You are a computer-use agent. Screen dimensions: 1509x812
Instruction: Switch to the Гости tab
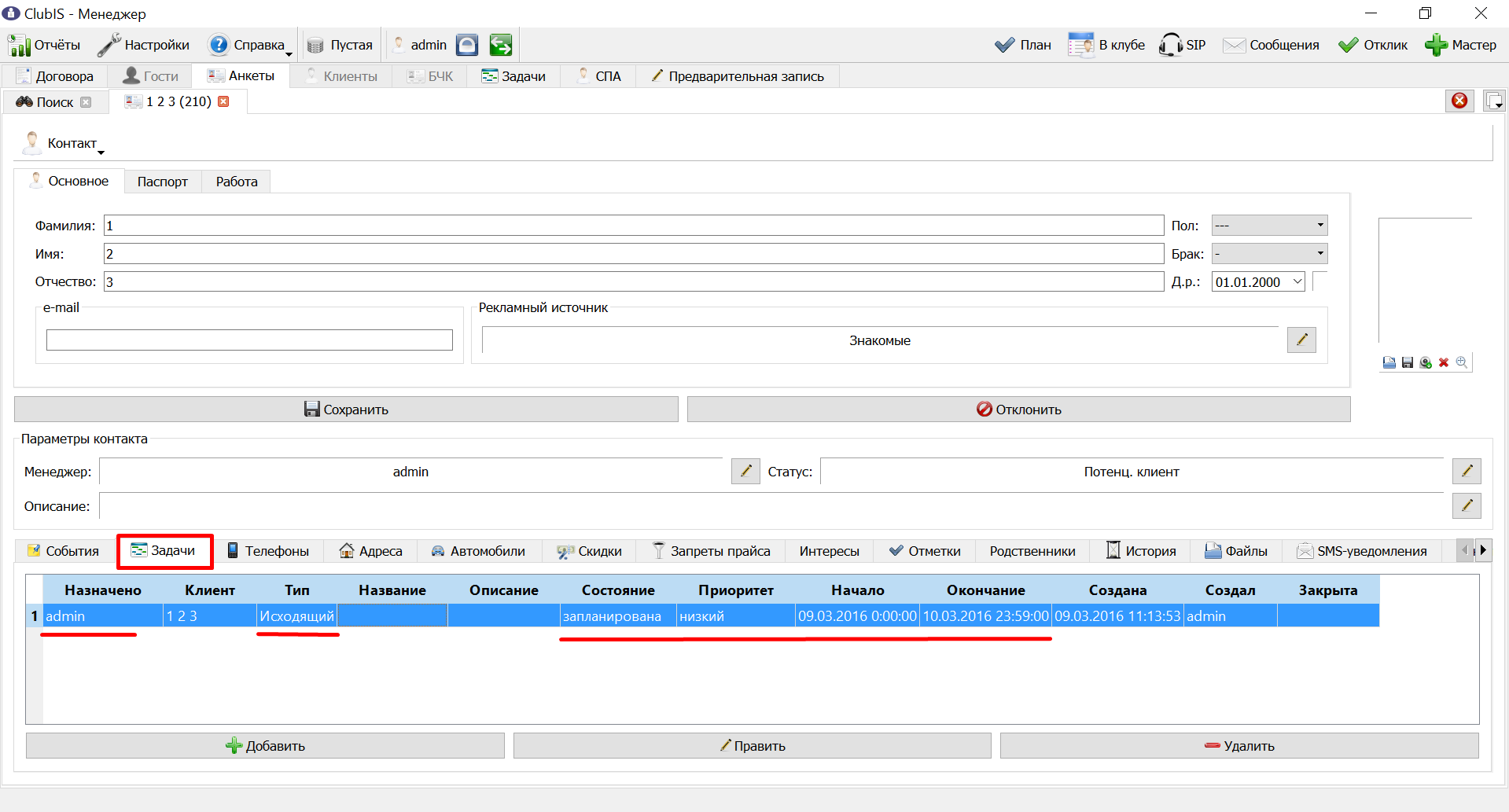(x=151, y=76)
